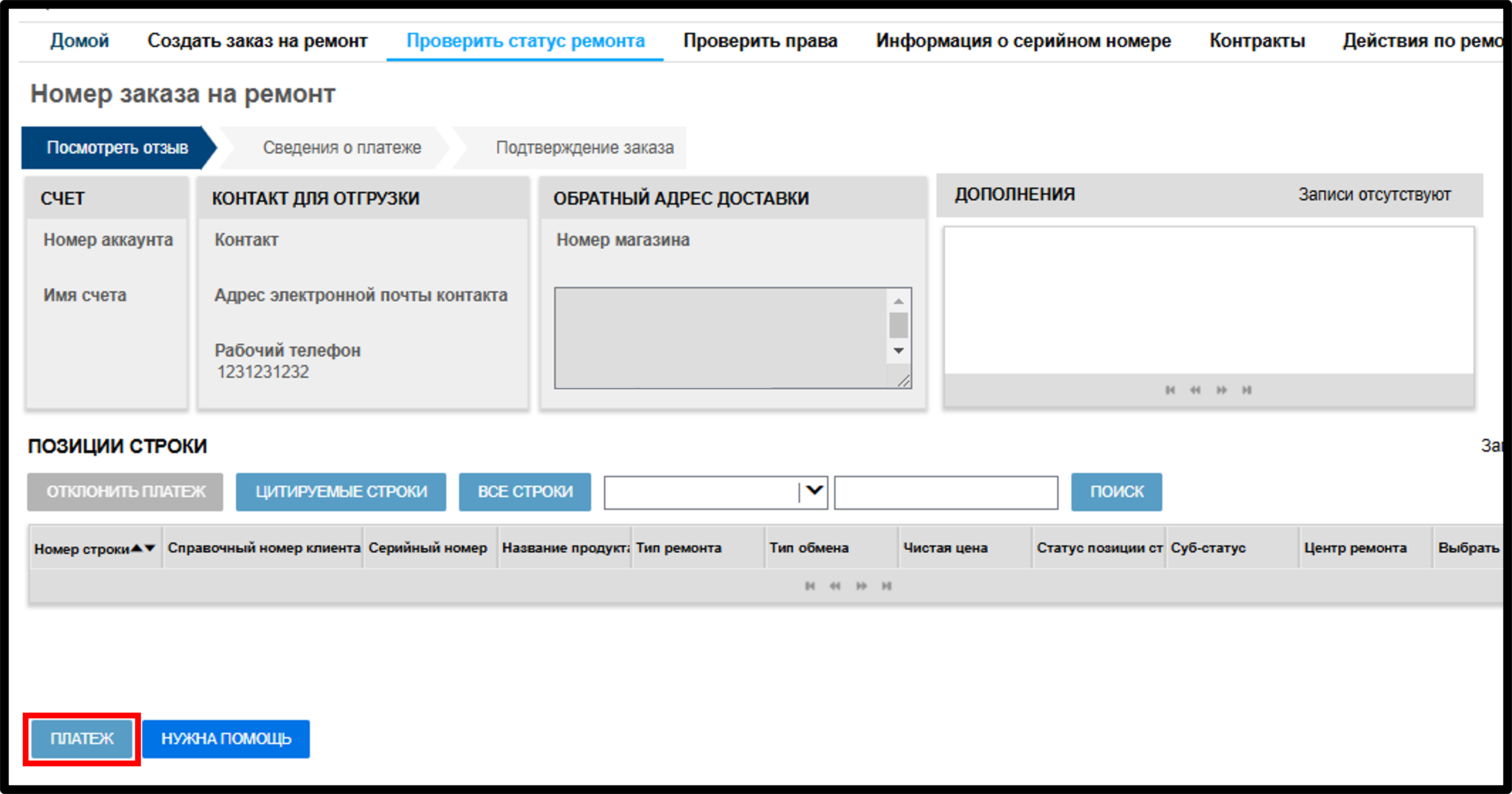This screenshot has height=794, width=1512.
Task: Click the resize grip of address textbox
Action: coord(904,381)
